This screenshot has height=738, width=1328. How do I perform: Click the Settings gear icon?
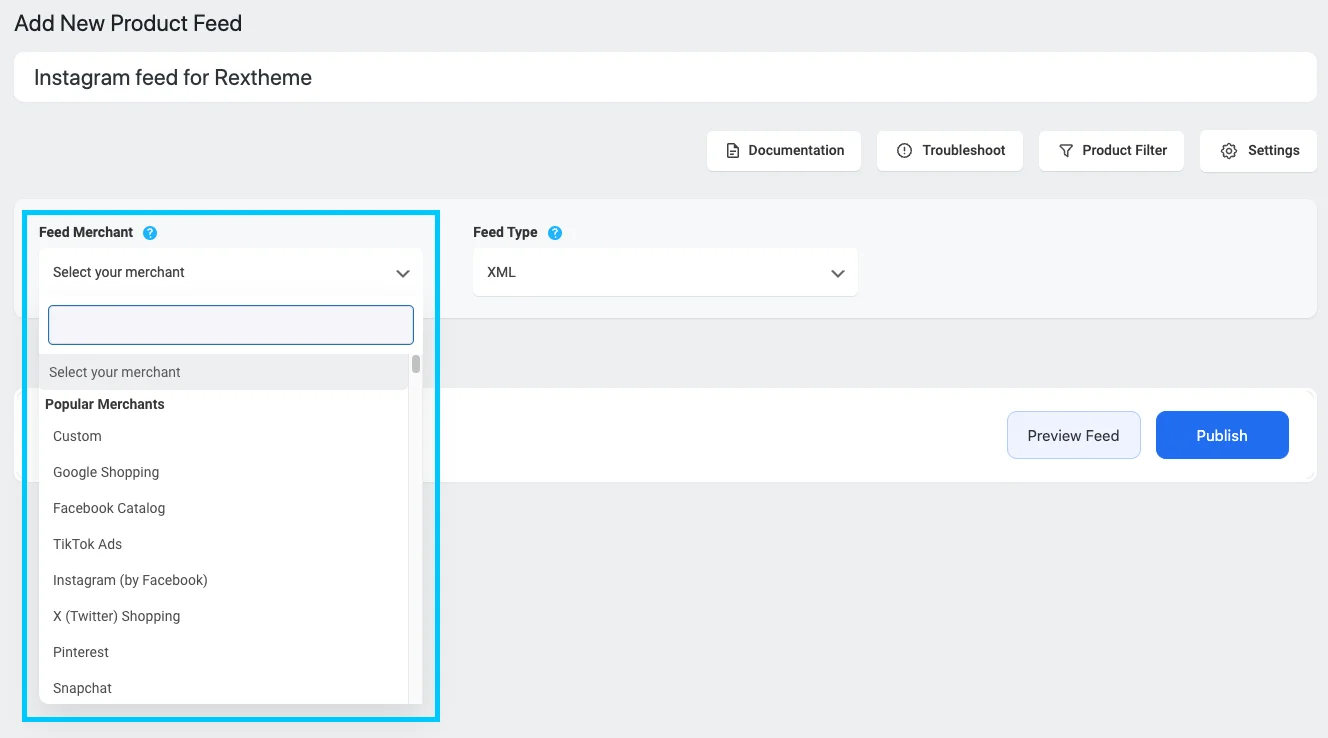pyautogui.click(x=1229, y=151)
